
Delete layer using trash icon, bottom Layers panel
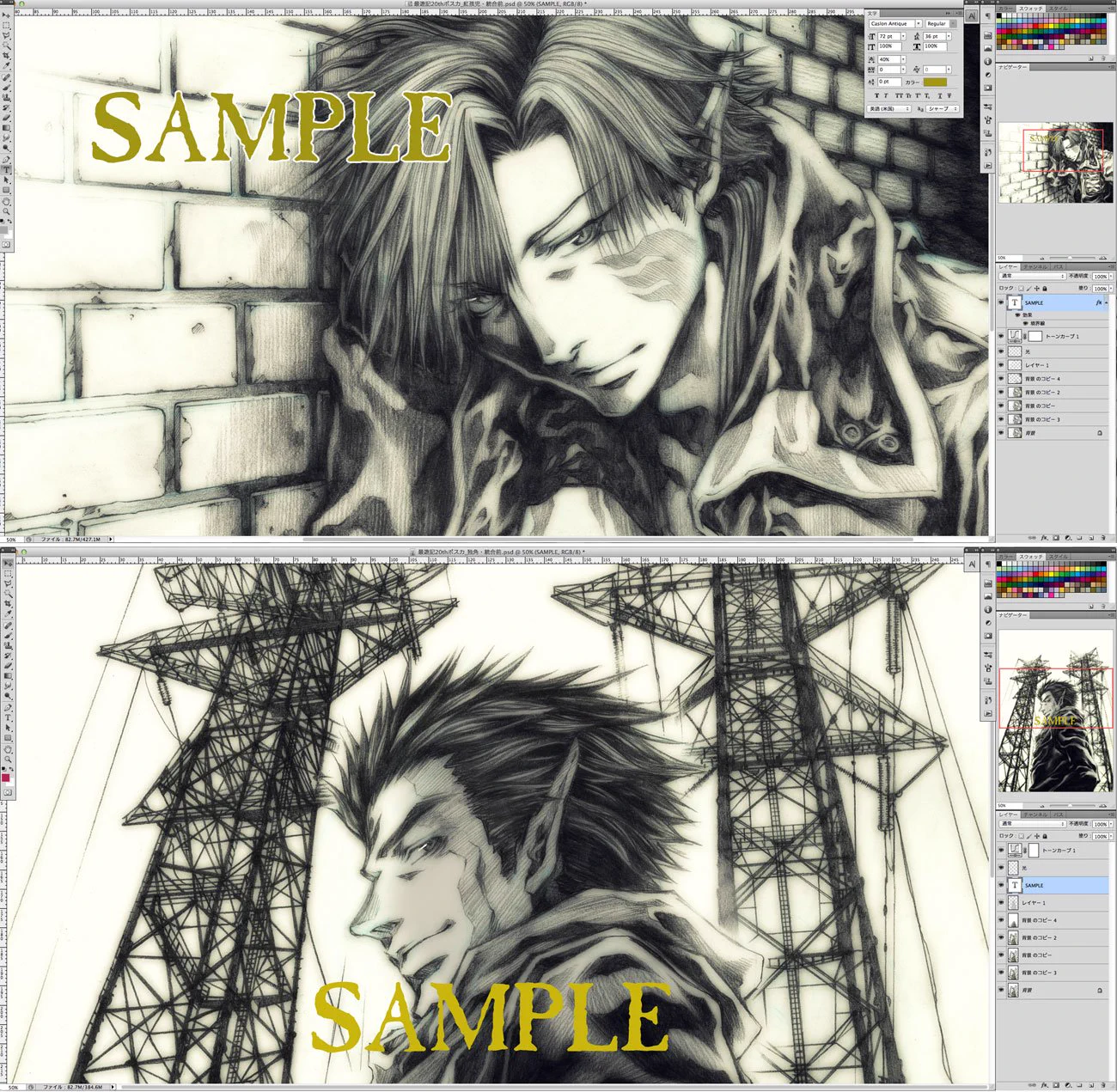[1102, 1085]
